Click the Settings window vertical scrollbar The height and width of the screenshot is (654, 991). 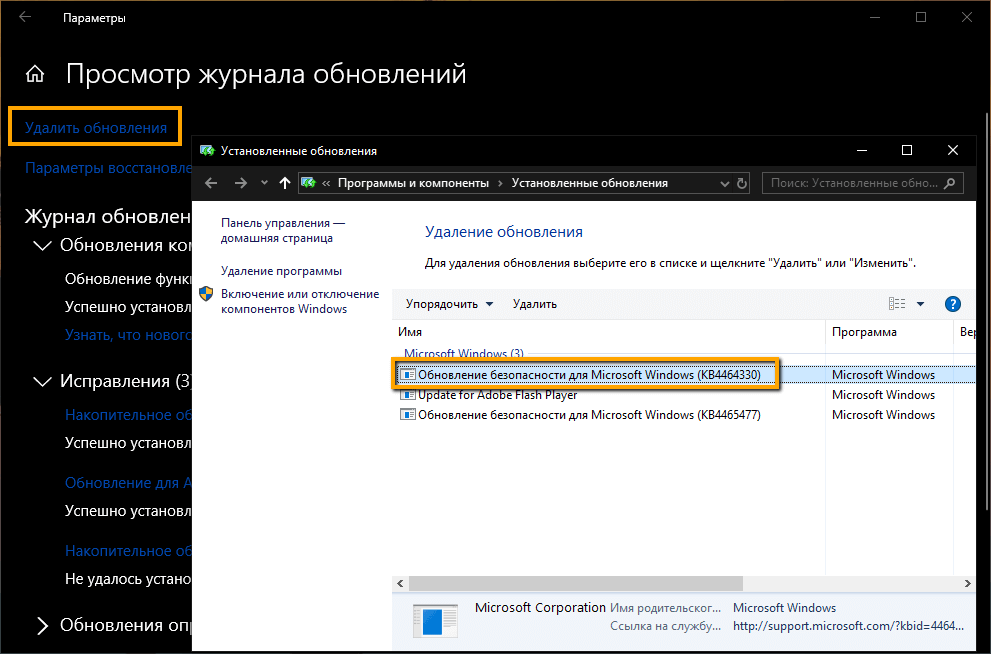[987, 313]
